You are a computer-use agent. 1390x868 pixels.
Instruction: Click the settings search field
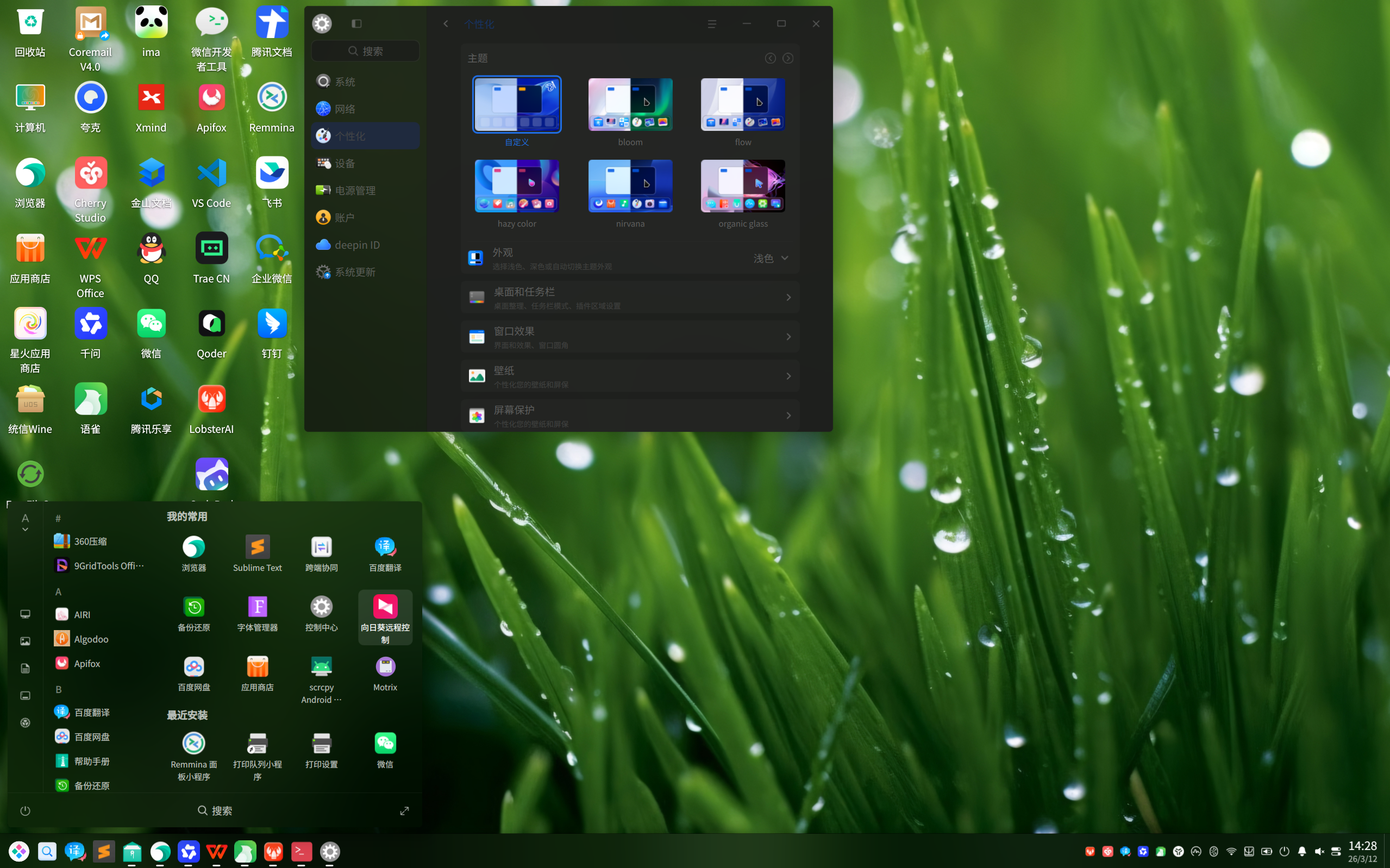[365, 51]
